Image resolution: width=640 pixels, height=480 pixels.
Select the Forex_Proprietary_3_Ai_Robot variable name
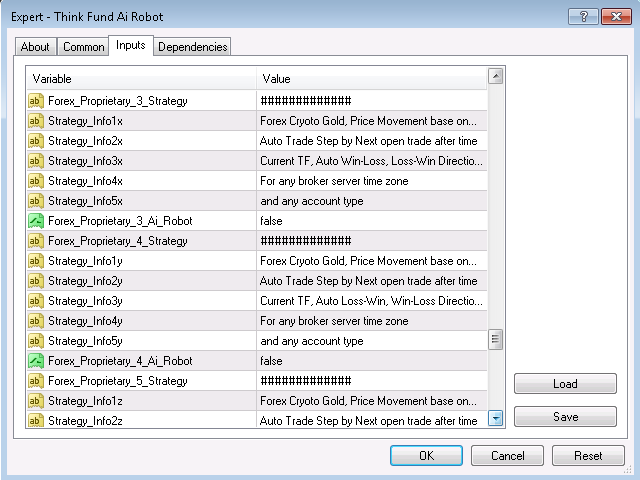(x=120, y=221)
